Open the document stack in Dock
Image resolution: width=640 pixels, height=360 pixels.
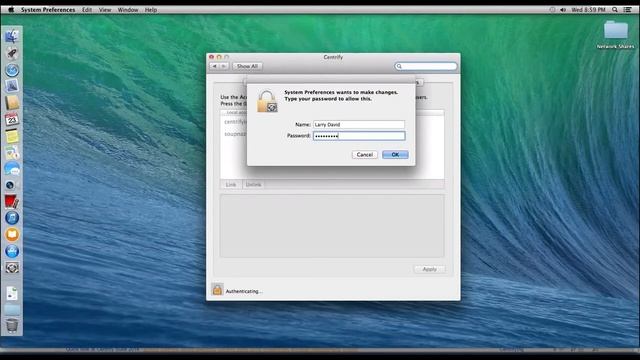(x=12, y=293)
